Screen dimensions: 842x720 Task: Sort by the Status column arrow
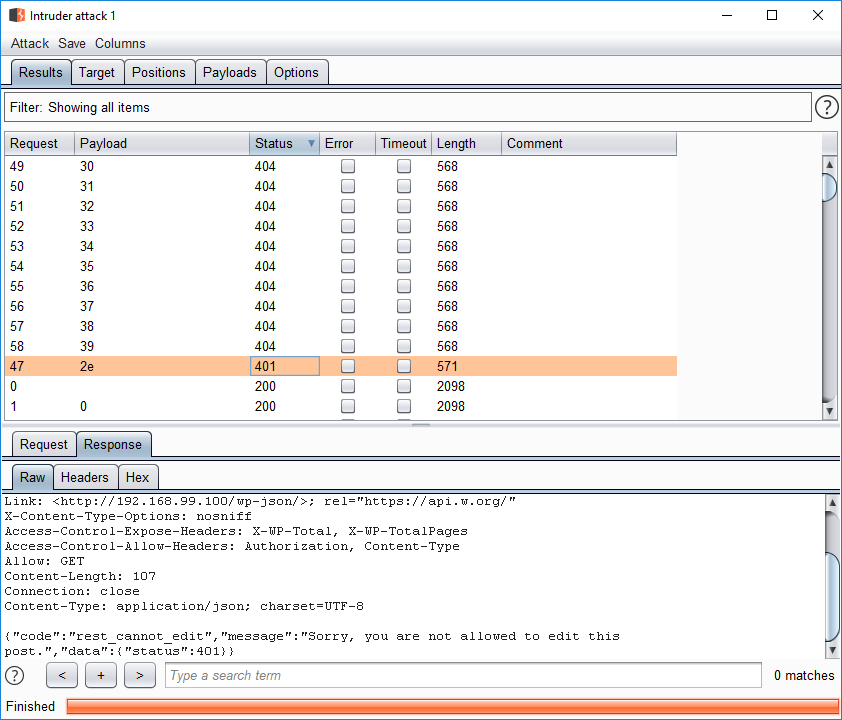[311, 143]
